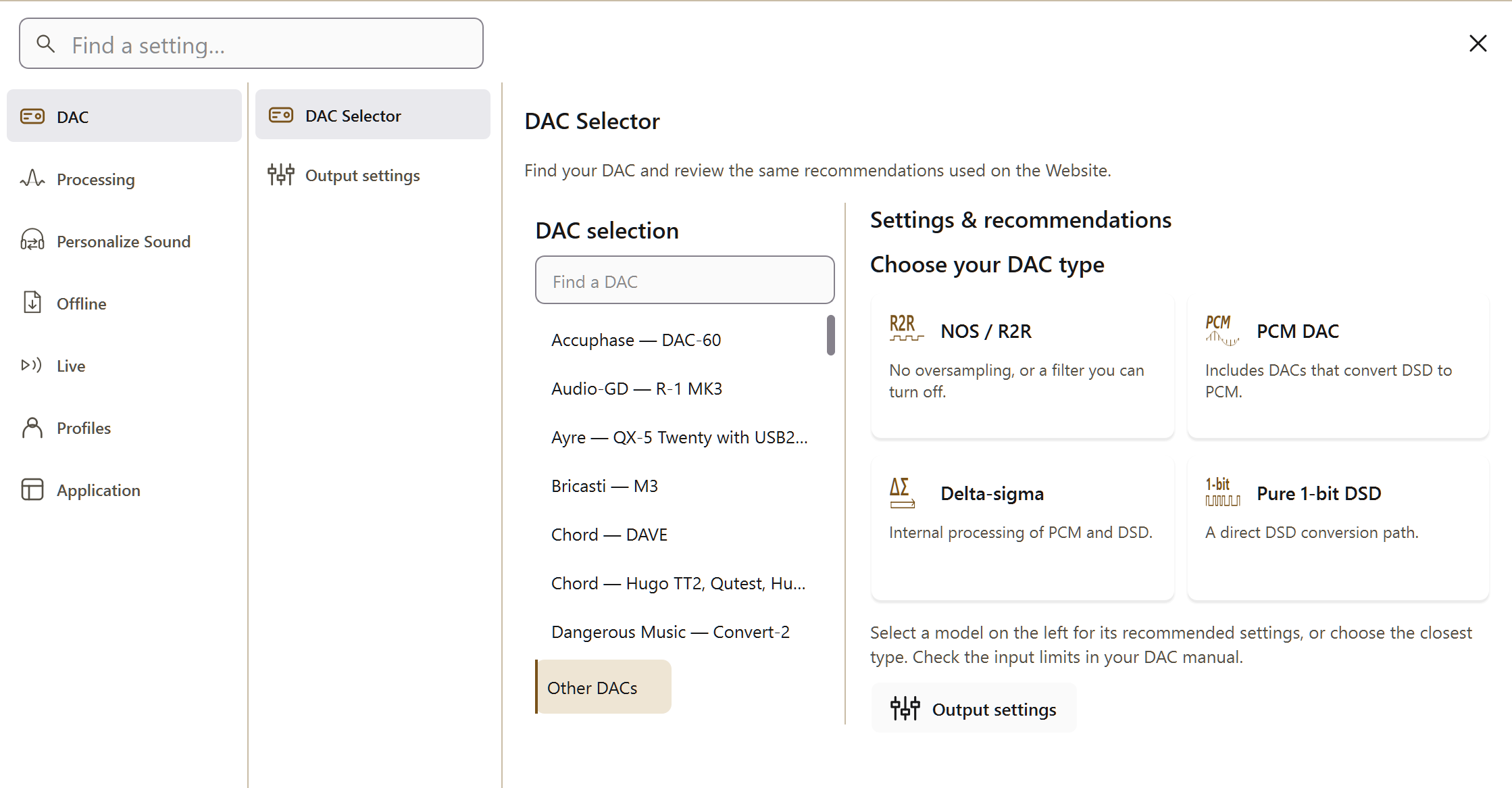Open the Personalize Sound section
The width and height of the screenshot is (1512, 788).
tap(124, 241)
